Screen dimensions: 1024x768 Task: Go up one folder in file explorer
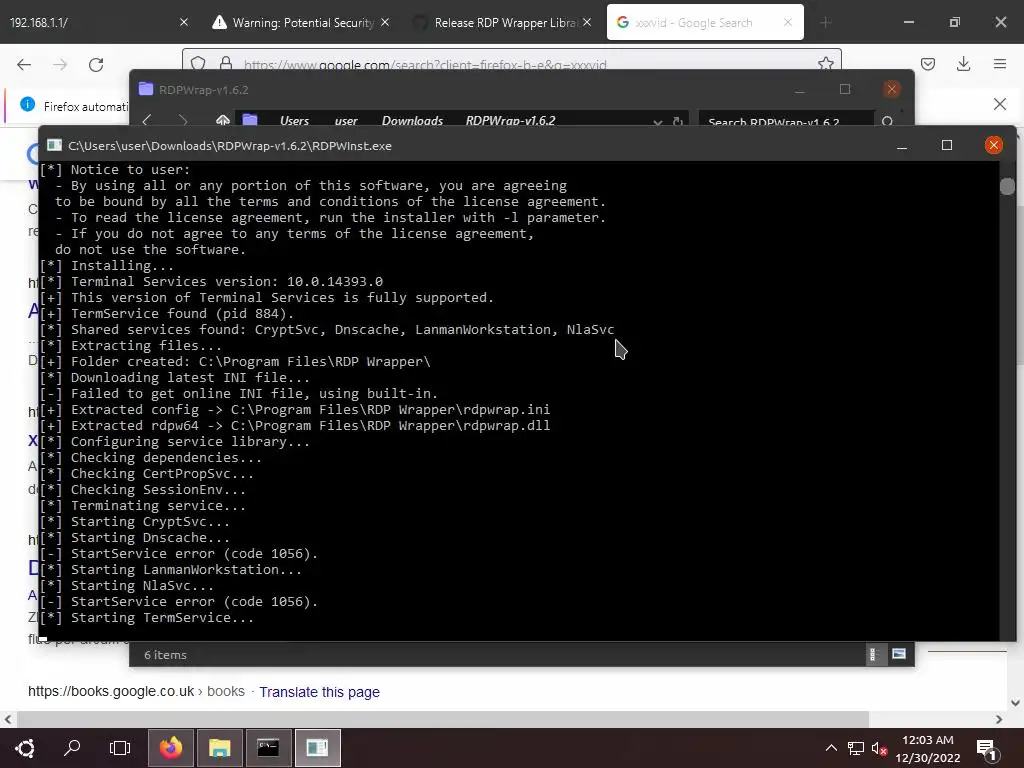pos(223,121)
